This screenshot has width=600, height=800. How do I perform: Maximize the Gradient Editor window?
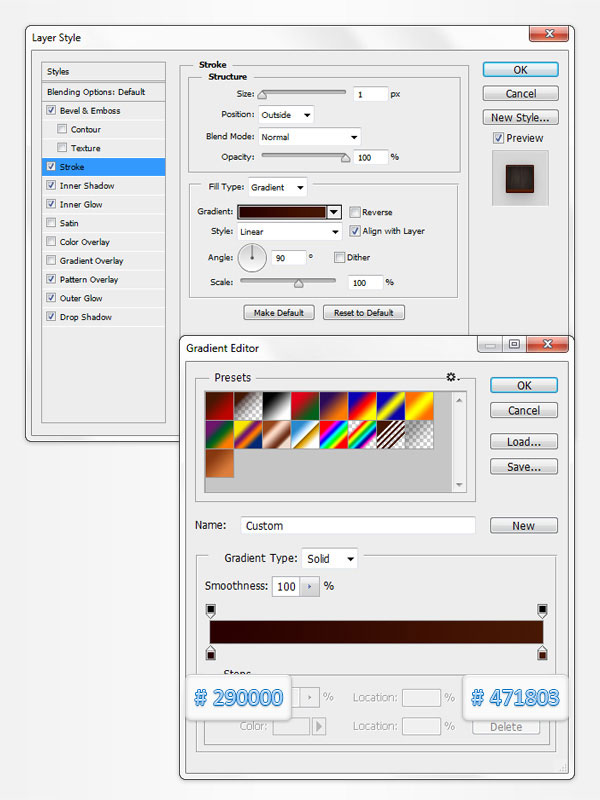[x=514, y=344]
